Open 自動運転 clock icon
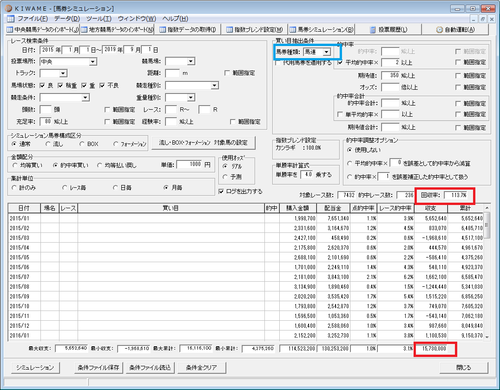 (440, 30)
